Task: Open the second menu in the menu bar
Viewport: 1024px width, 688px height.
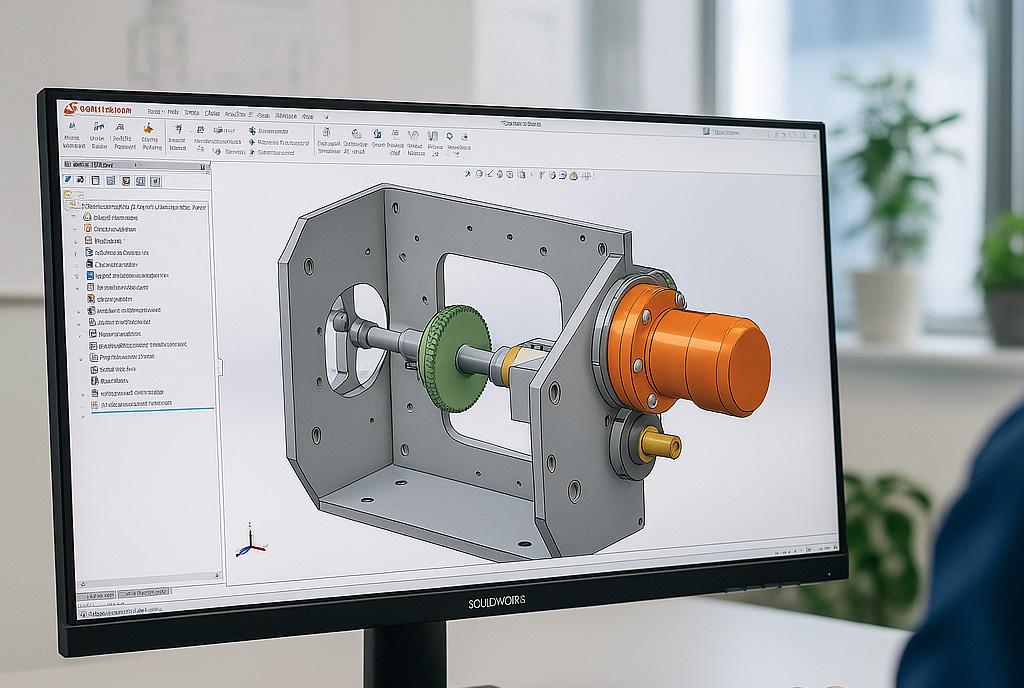Action: click(x=173, y=112)
